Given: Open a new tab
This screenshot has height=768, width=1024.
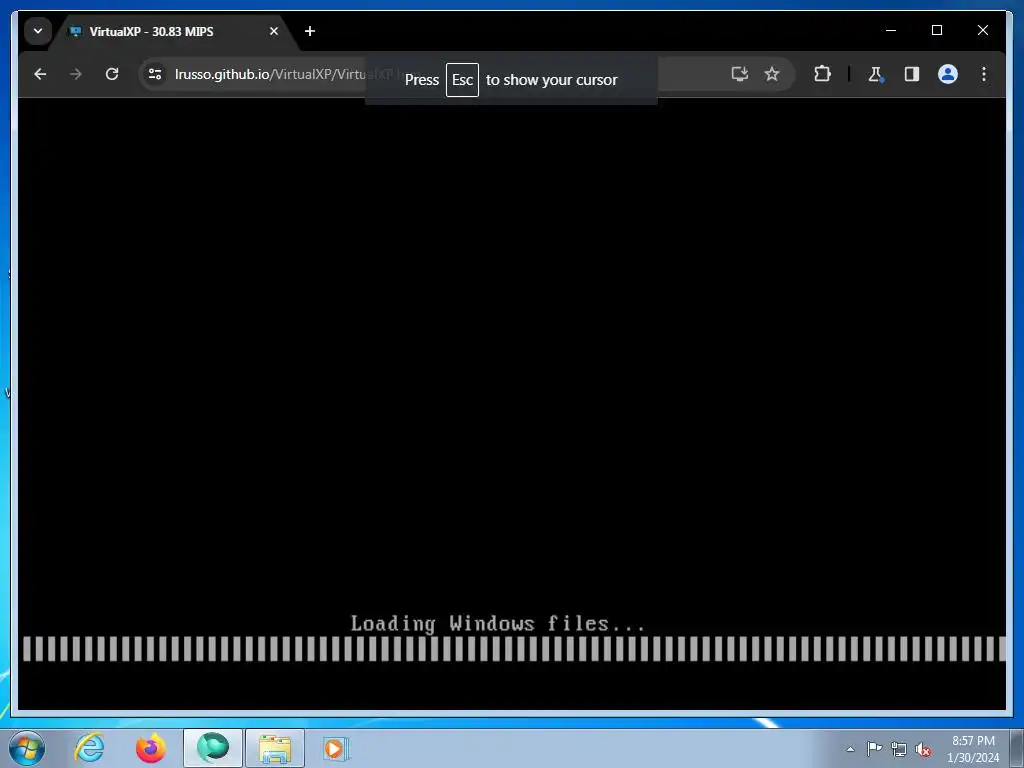Looking at the screenshot, I should click(x=310, y=31).
